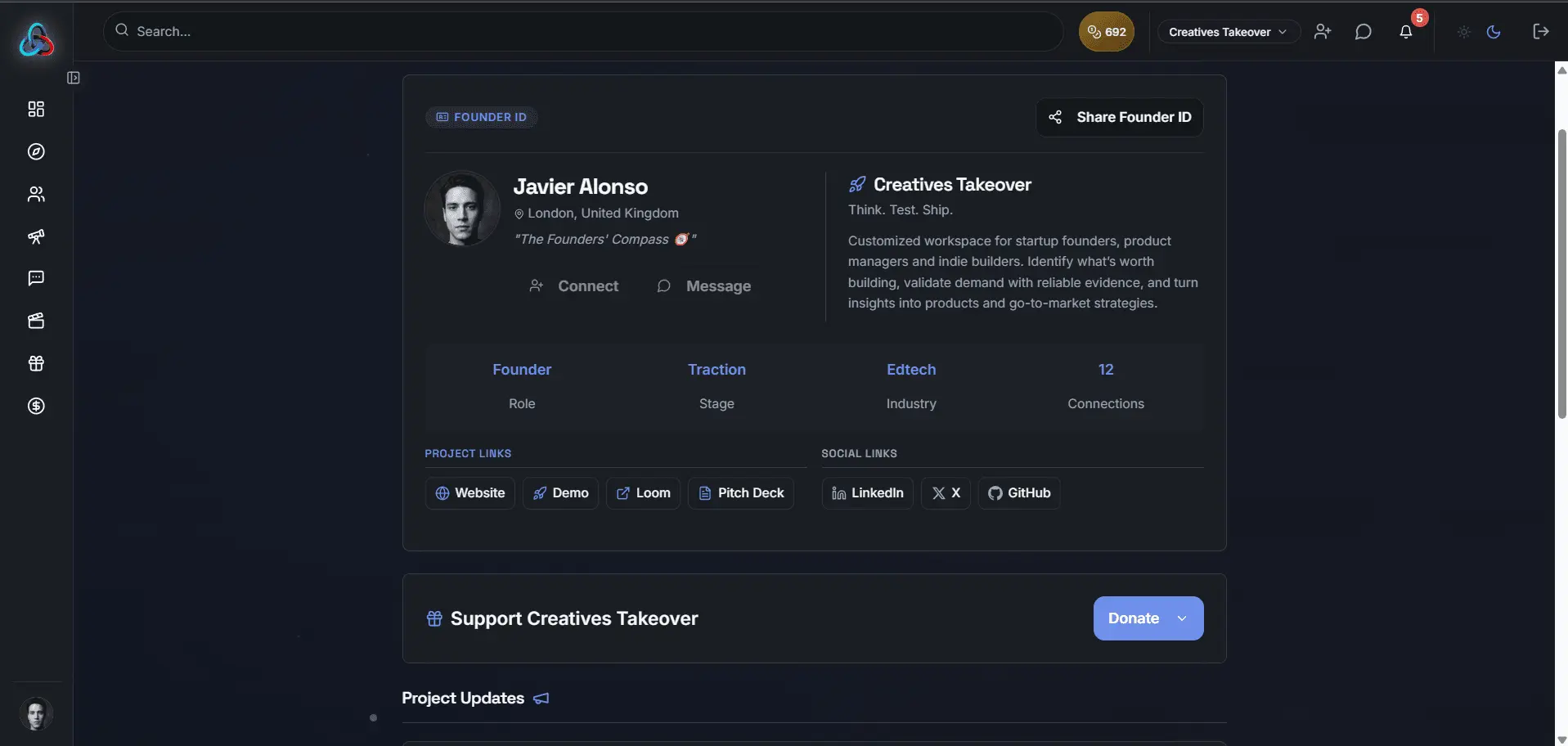Click the vertical page scrollbar

[x=1561, y=274]
